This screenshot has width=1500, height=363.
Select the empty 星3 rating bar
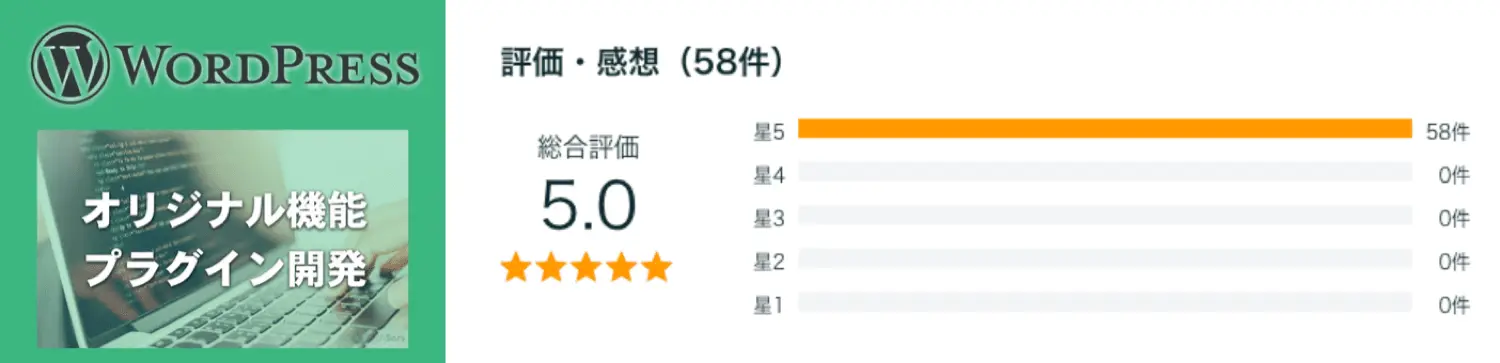click(1104, 217)
